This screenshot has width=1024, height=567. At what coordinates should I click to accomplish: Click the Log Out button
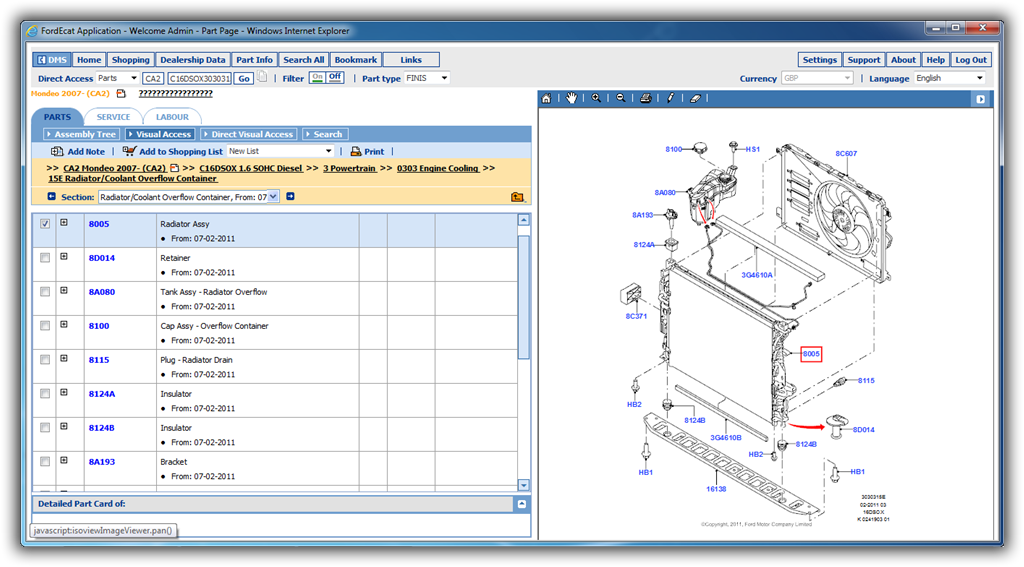tap(971, 59)
